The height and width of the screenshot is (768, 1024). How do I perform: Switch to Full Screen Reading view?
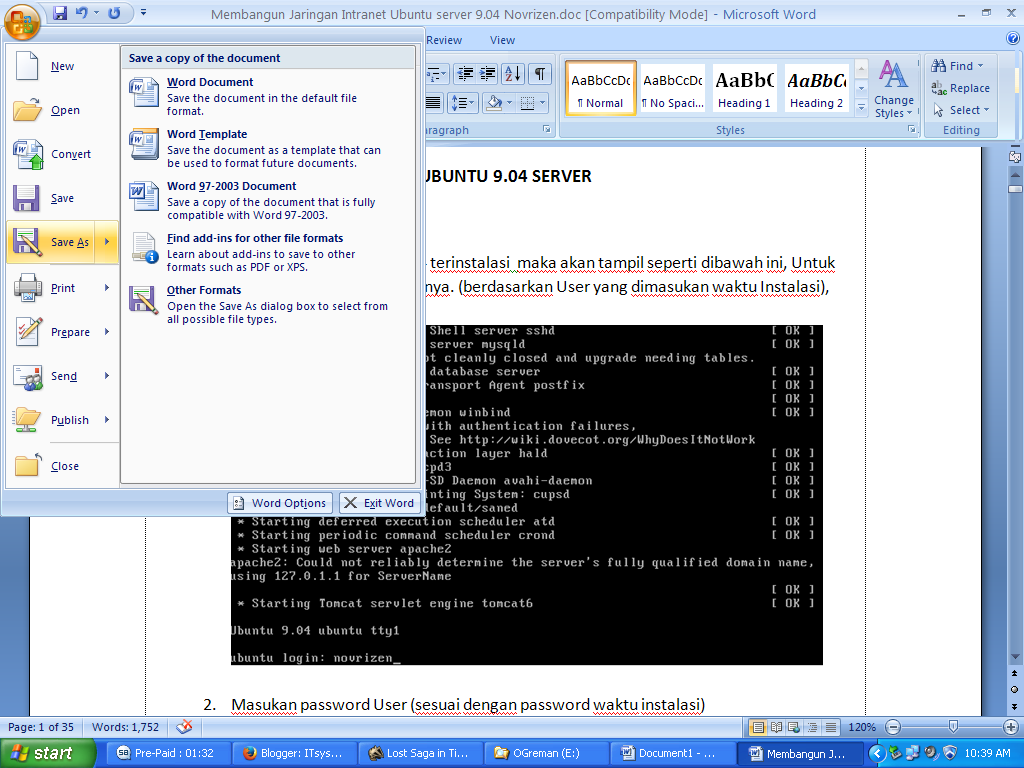point(776,727)
